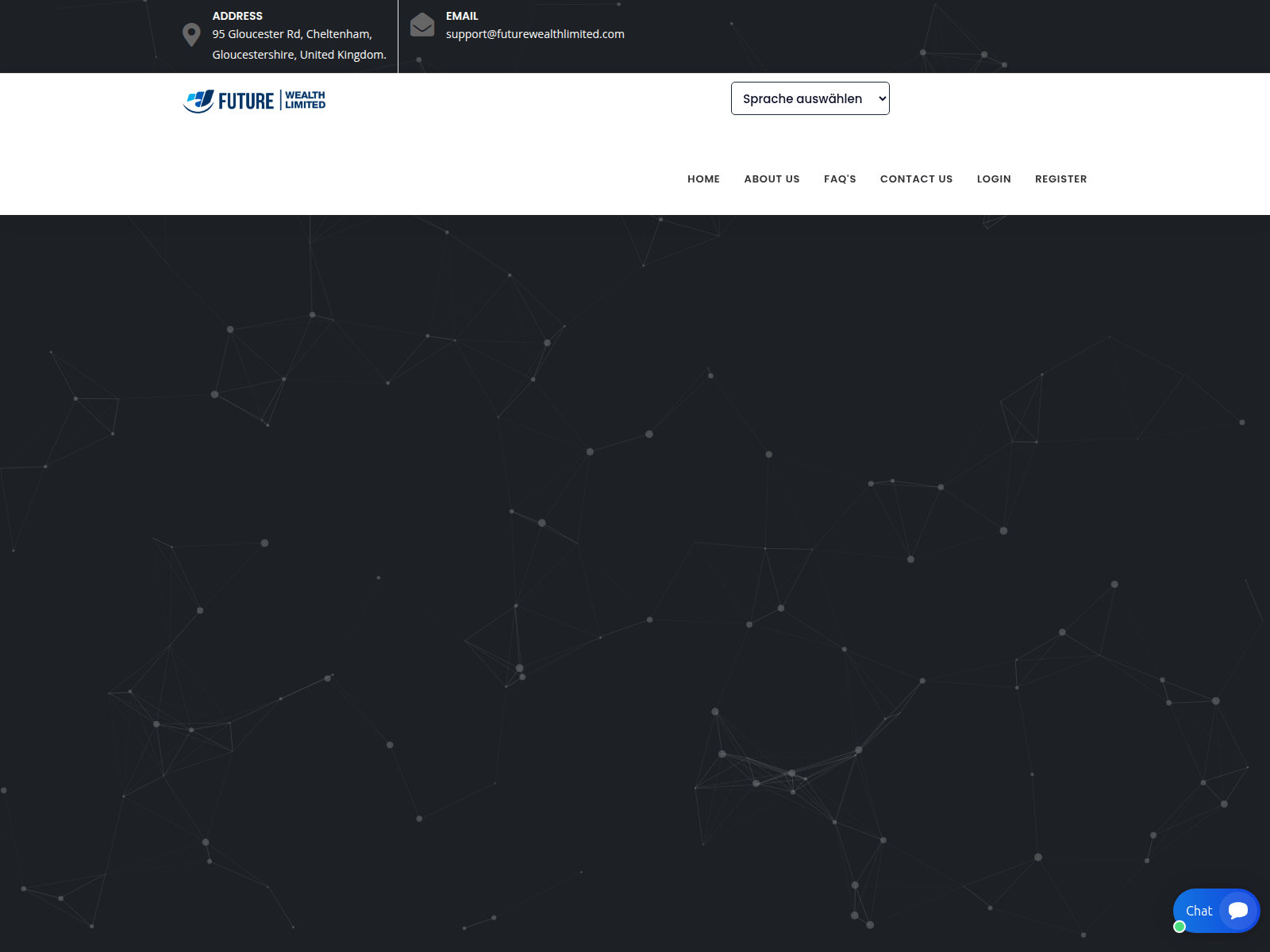Viewport: 1270px width, 952px height.
Task: Open the FAQ'S menu item
Action: pyautogui.click(x=840, y=179)
